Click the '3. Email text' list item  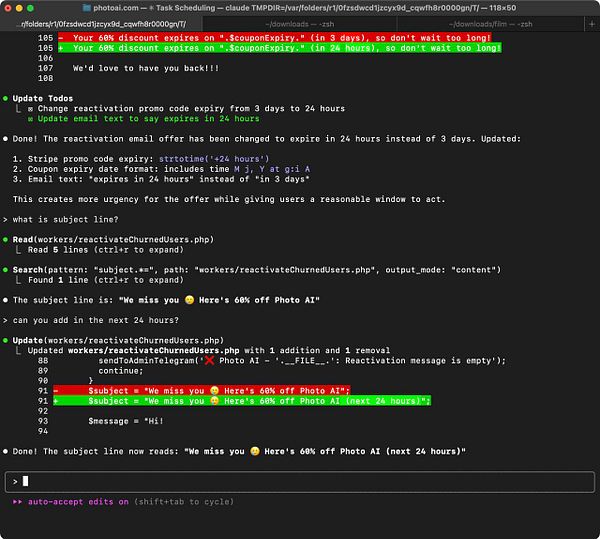[x=161, y=179]
